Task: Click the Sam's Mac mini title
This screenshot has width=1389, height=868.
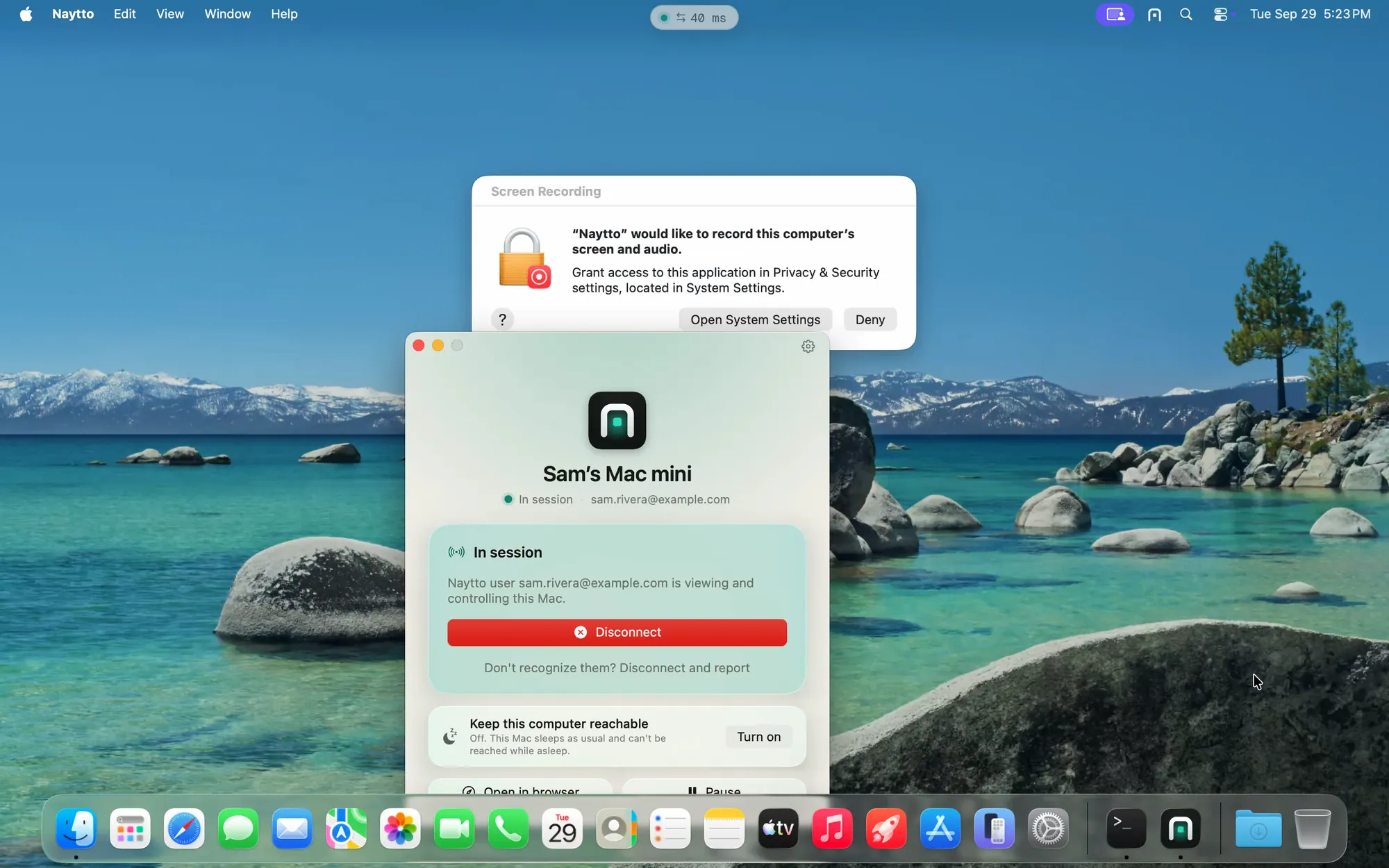Action: click(617, 474)
